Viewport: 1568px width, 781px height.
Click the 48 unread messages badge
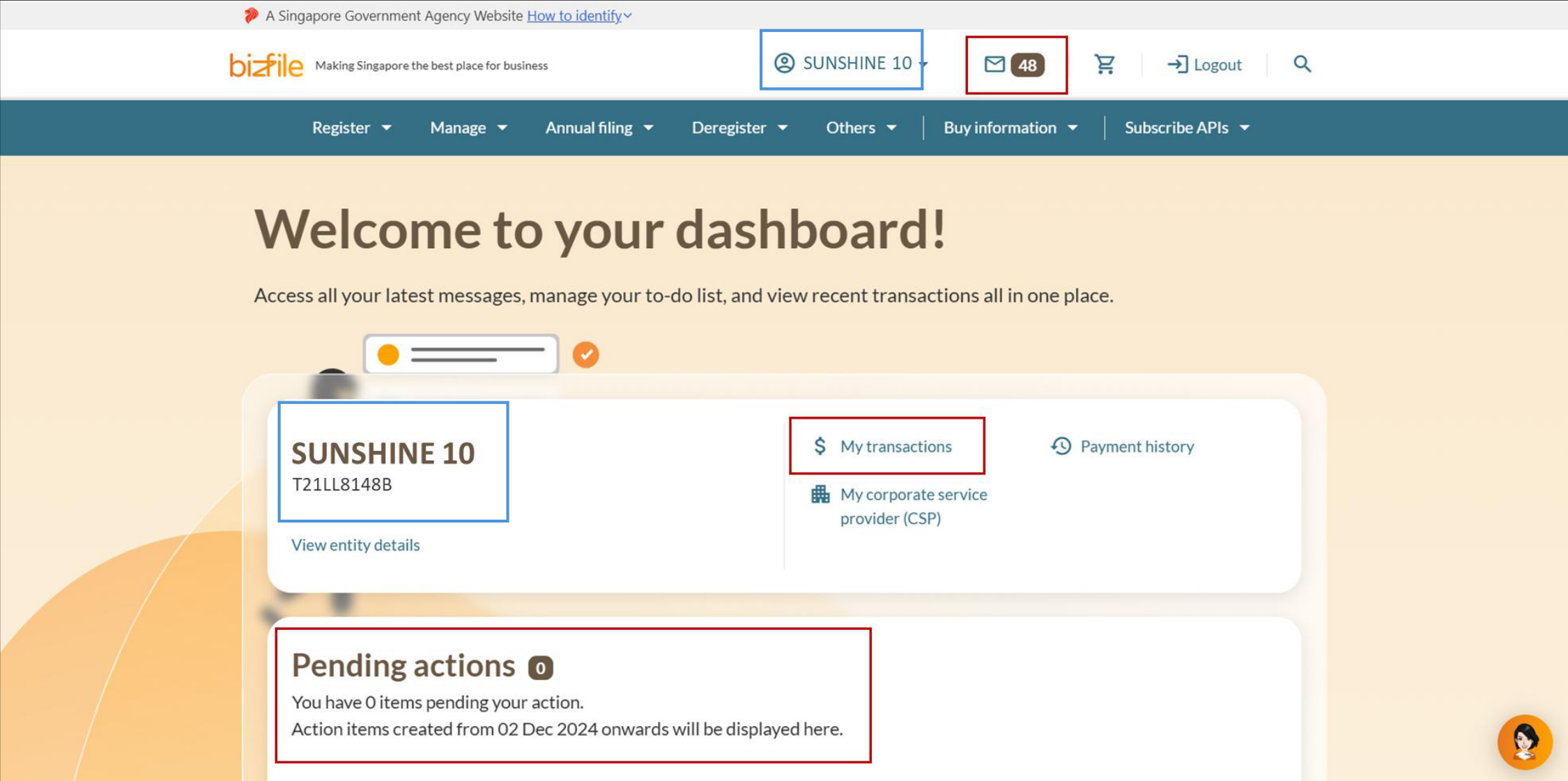1027,65
